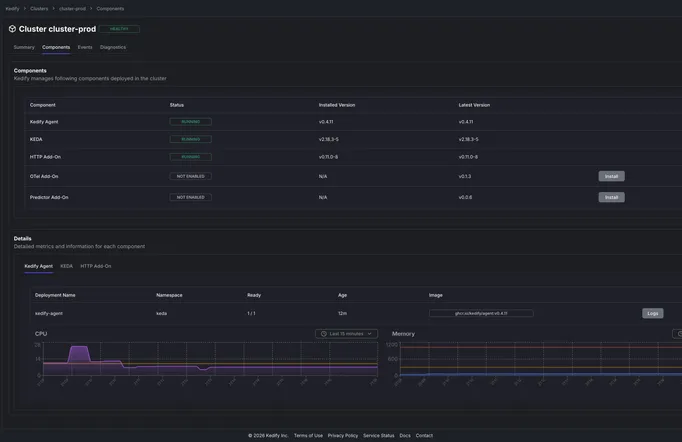The width and height of the screenshot is (682, 442).
Task: Click the 1 / 1 ready value
Action: (x=251, y=313)
